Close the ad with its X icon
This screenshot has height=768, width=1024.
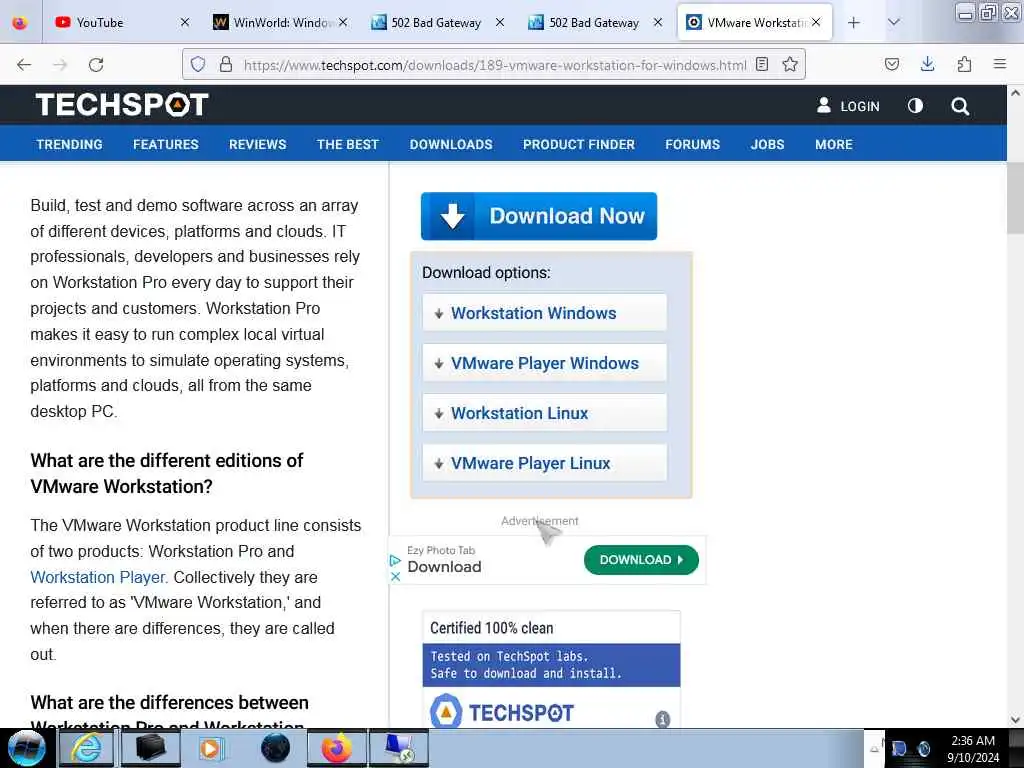395,577
